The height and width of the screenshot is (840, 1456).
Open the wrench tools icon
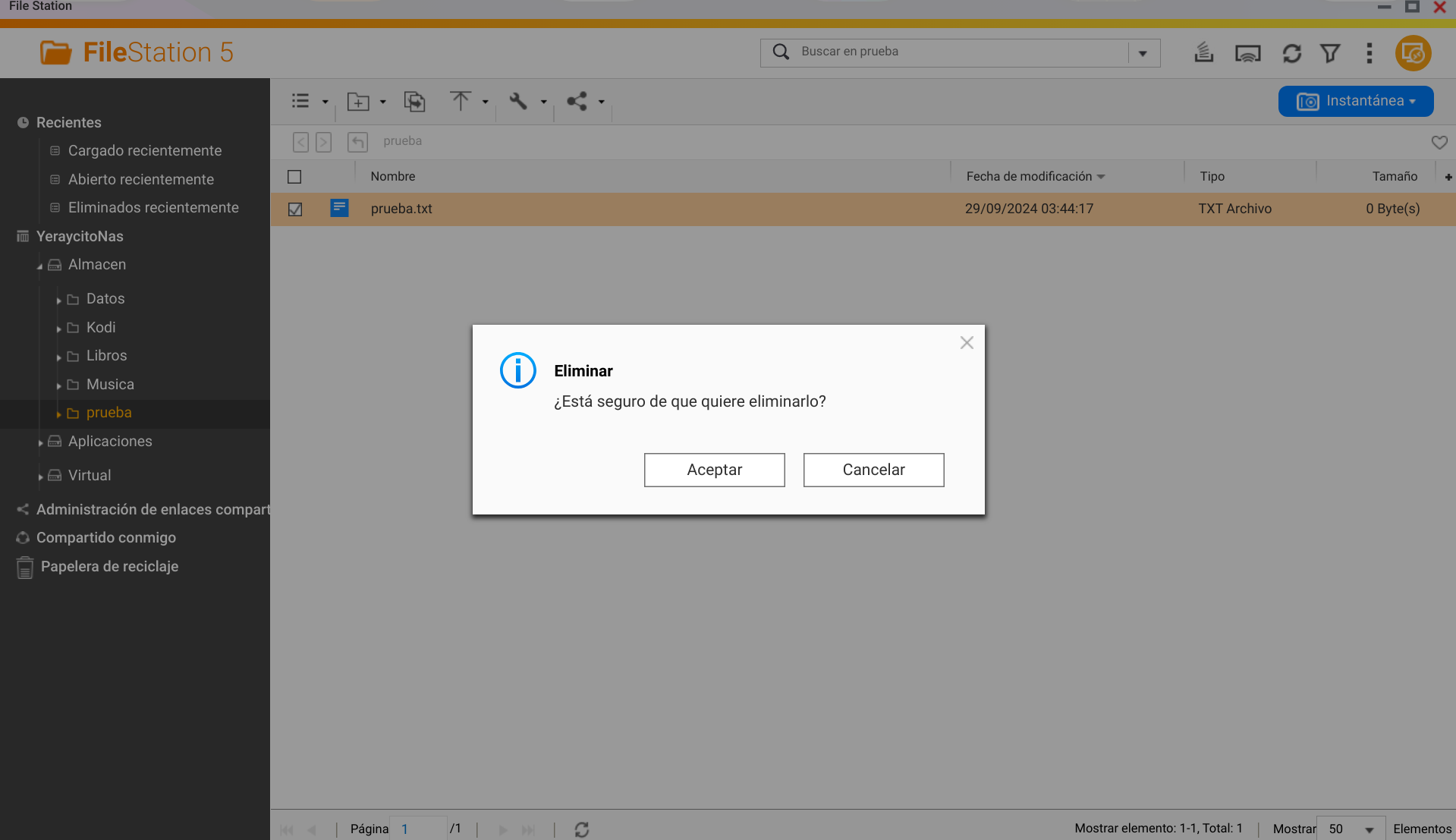pyautogui.click(x=518, y=102)
